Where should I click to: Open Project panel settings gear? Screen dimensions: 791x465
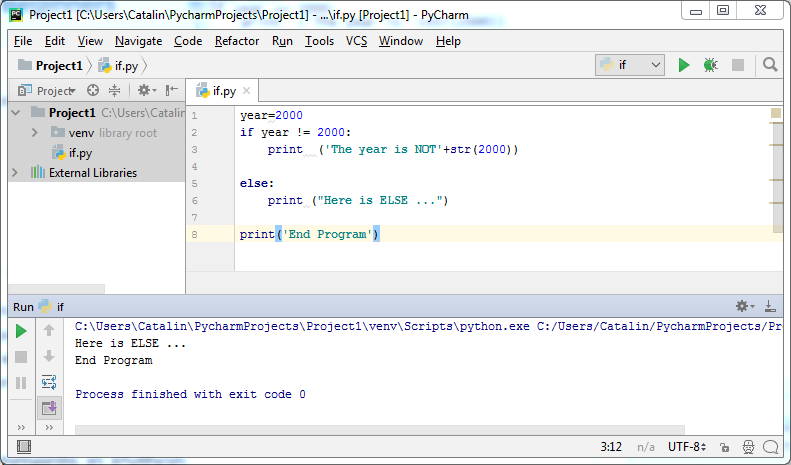click(146, 90)
